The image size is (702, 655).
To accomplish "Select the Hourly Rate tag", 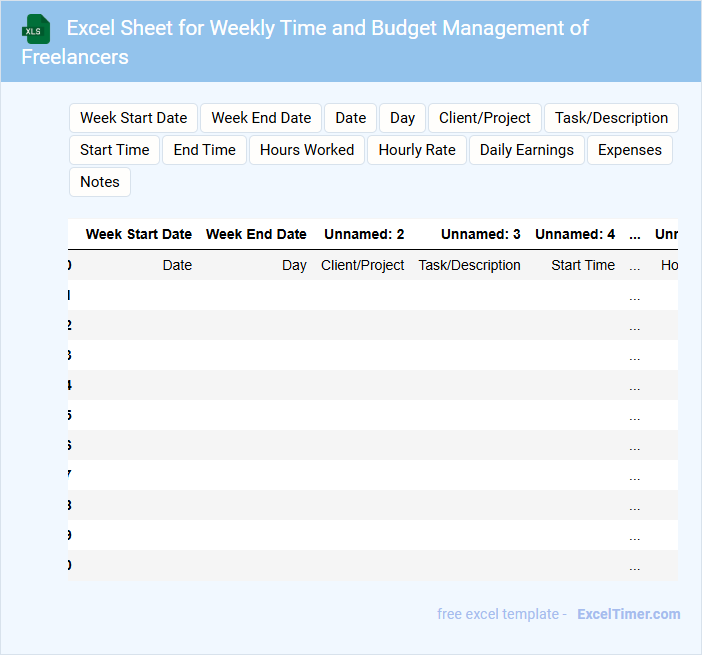I will click(x=417, y=150).
